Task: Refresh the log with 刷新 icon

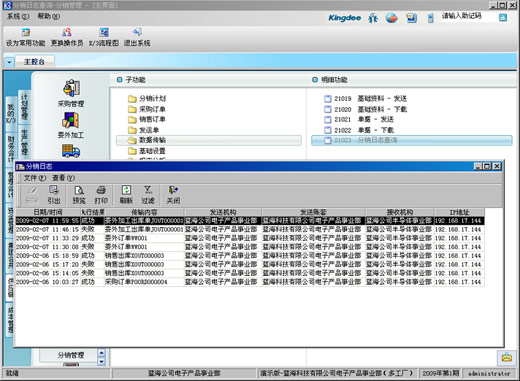Action: click(126, 195)
